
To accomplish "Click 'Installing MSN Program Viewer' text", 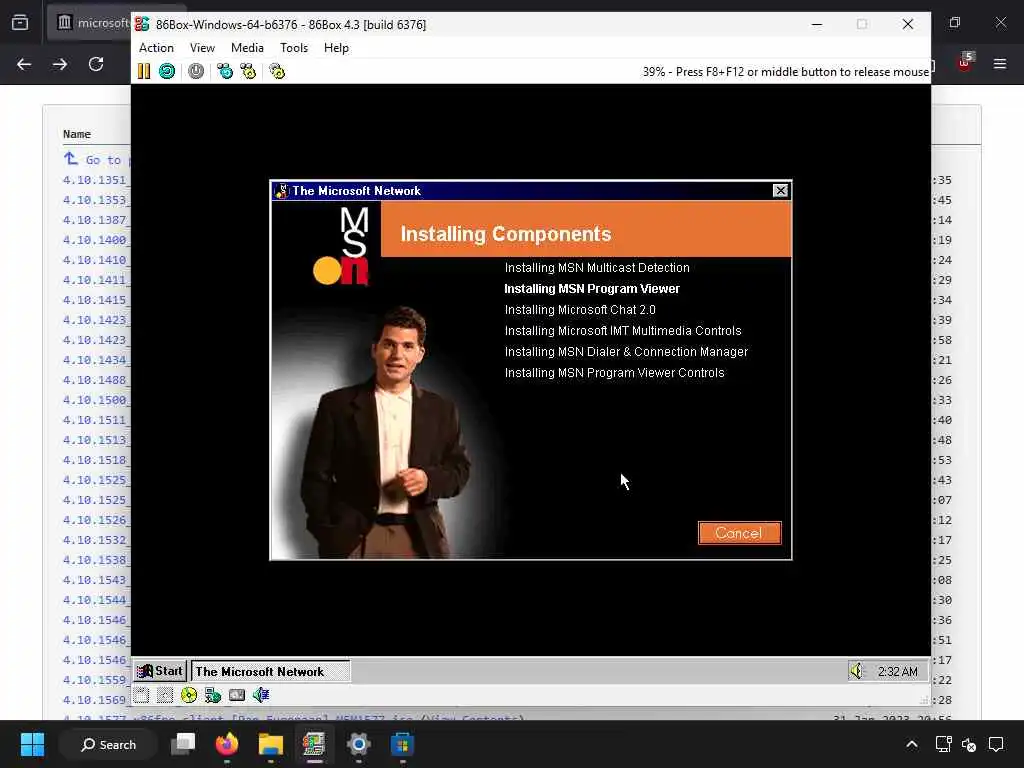I will tap(592, 289).
